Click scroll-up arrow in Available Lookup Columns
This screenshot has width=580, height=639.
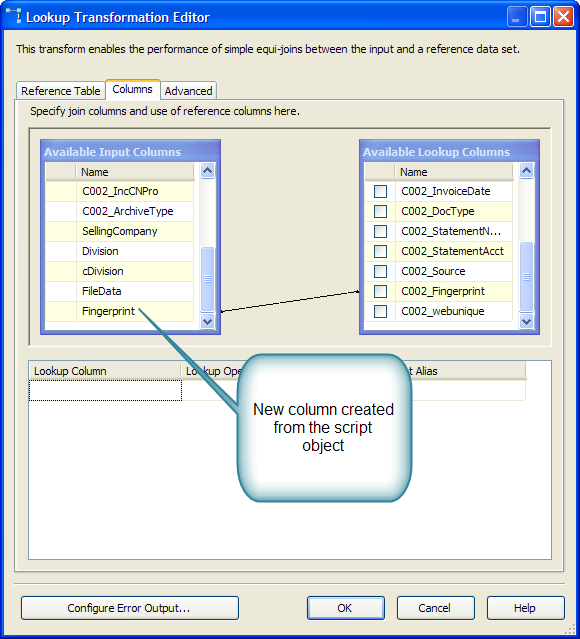tap(527, 171)
